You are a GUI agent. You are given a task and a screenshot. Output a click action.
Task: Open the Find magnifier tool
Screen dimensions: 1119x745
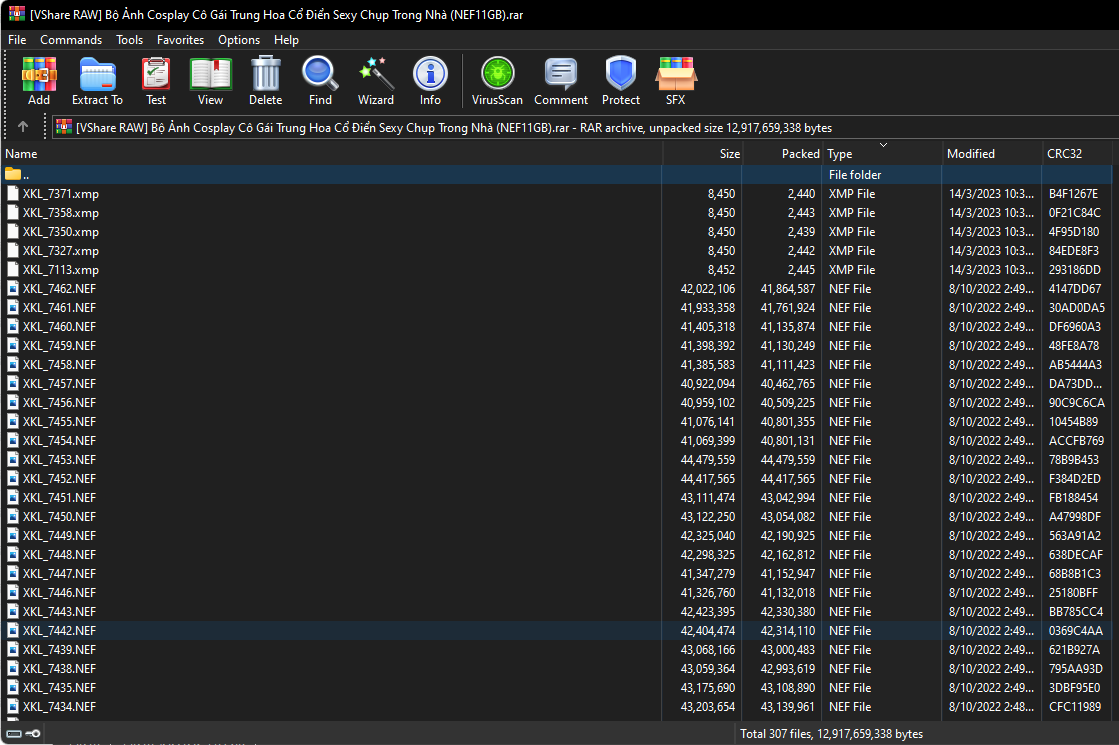(320, 80)
